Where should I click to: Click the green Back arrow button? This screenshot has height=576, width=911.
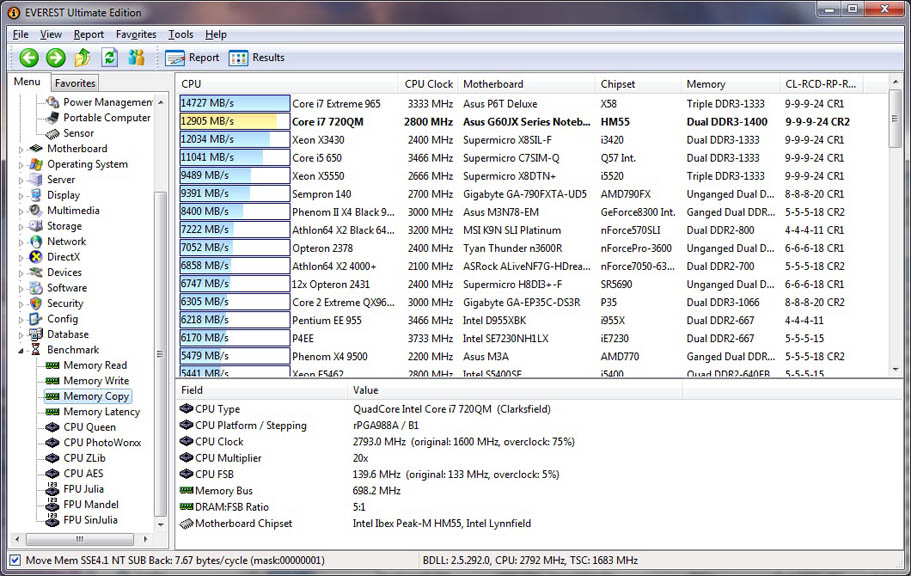tap(29, 58)
